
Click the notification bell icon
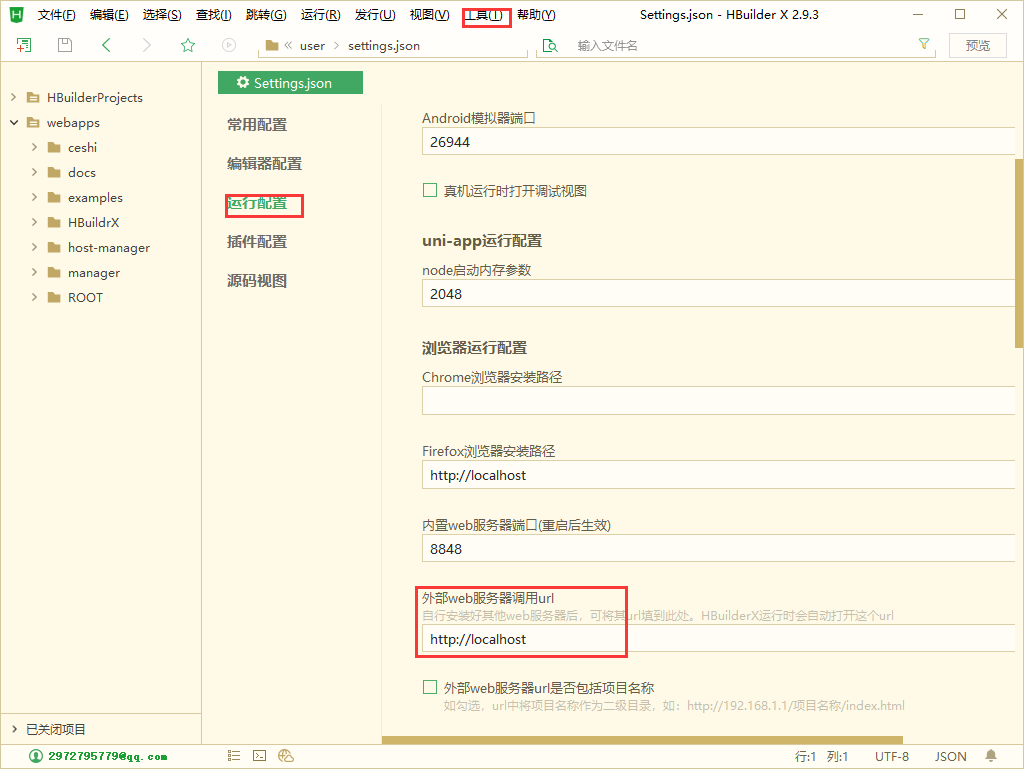pyautogui.click(x=991, y=756)
